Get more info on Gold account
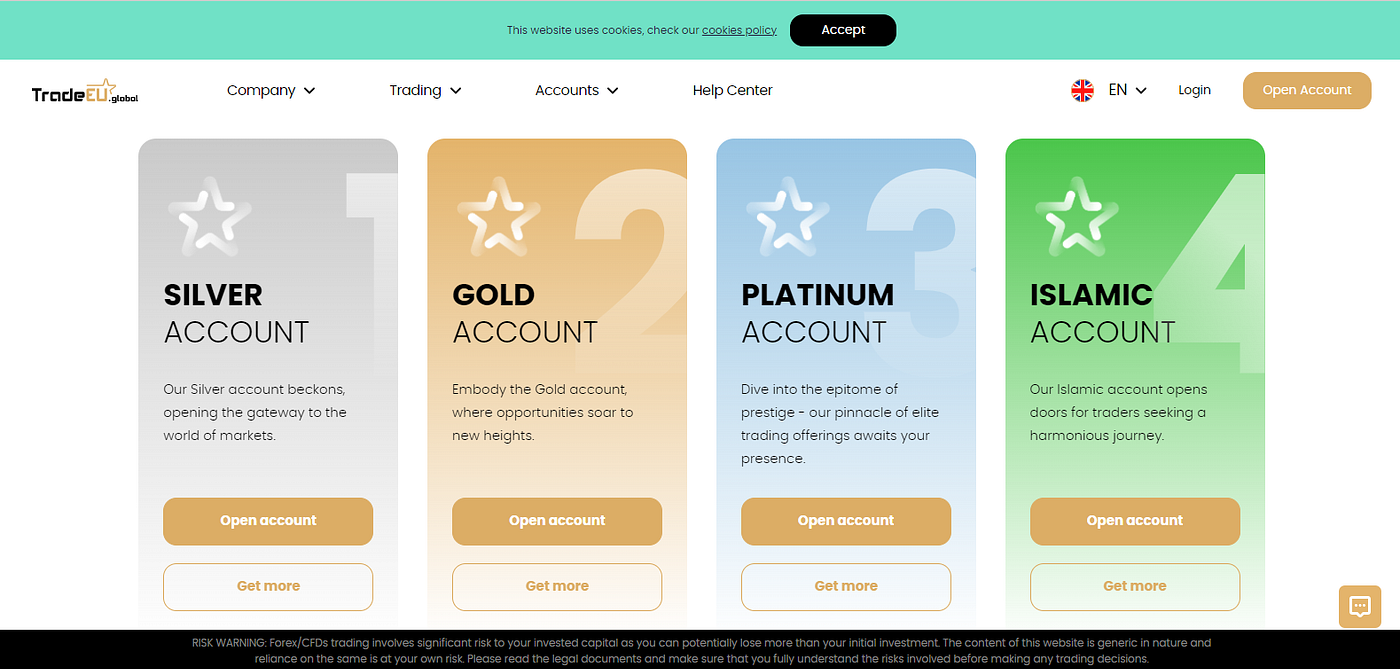The image size is (1400, 669). tap(557, 587)
